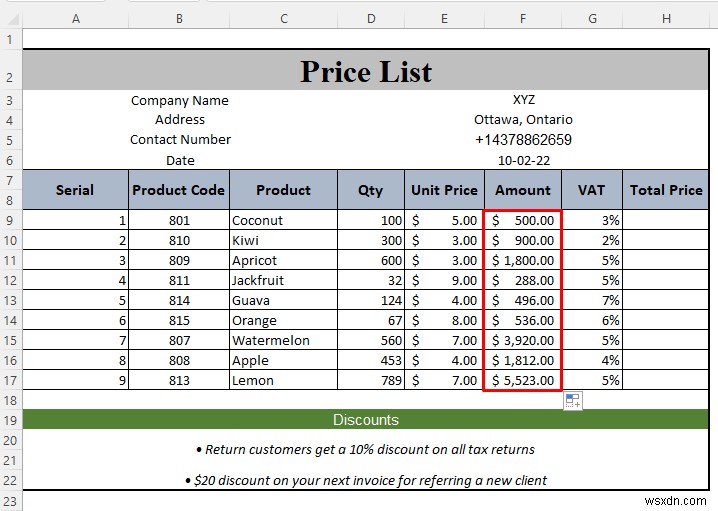Select column B header

[x=179, y=19]
